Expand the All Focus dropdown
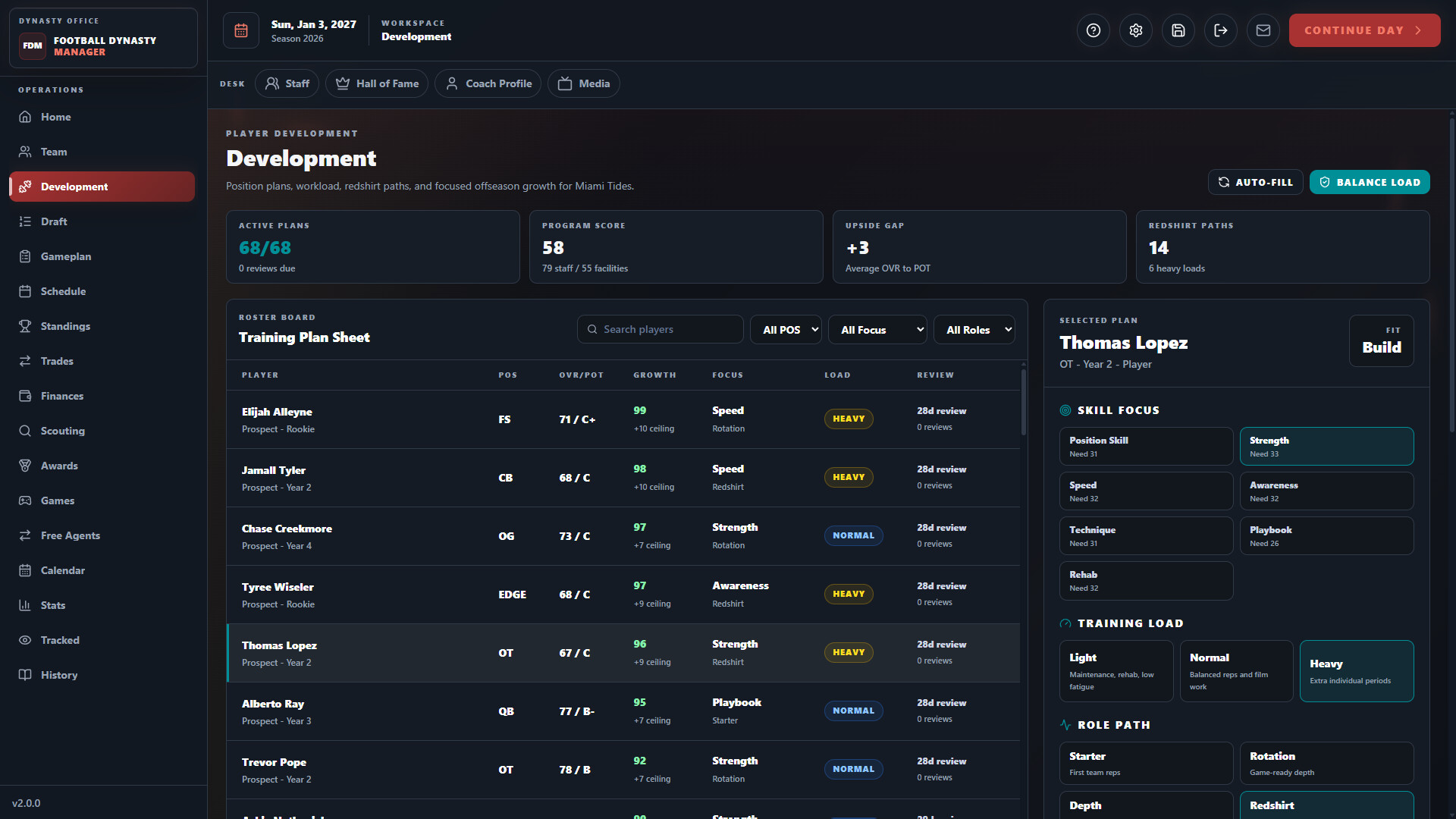The width and height of the screenshot is (1456, 819). pos(878,330)
